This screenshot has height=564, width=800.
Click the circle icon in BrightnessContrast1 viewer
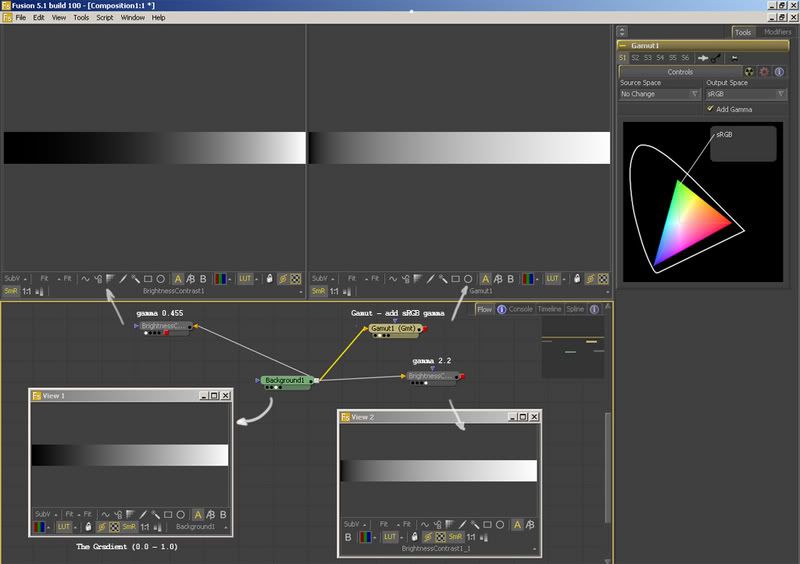point(161,279)
